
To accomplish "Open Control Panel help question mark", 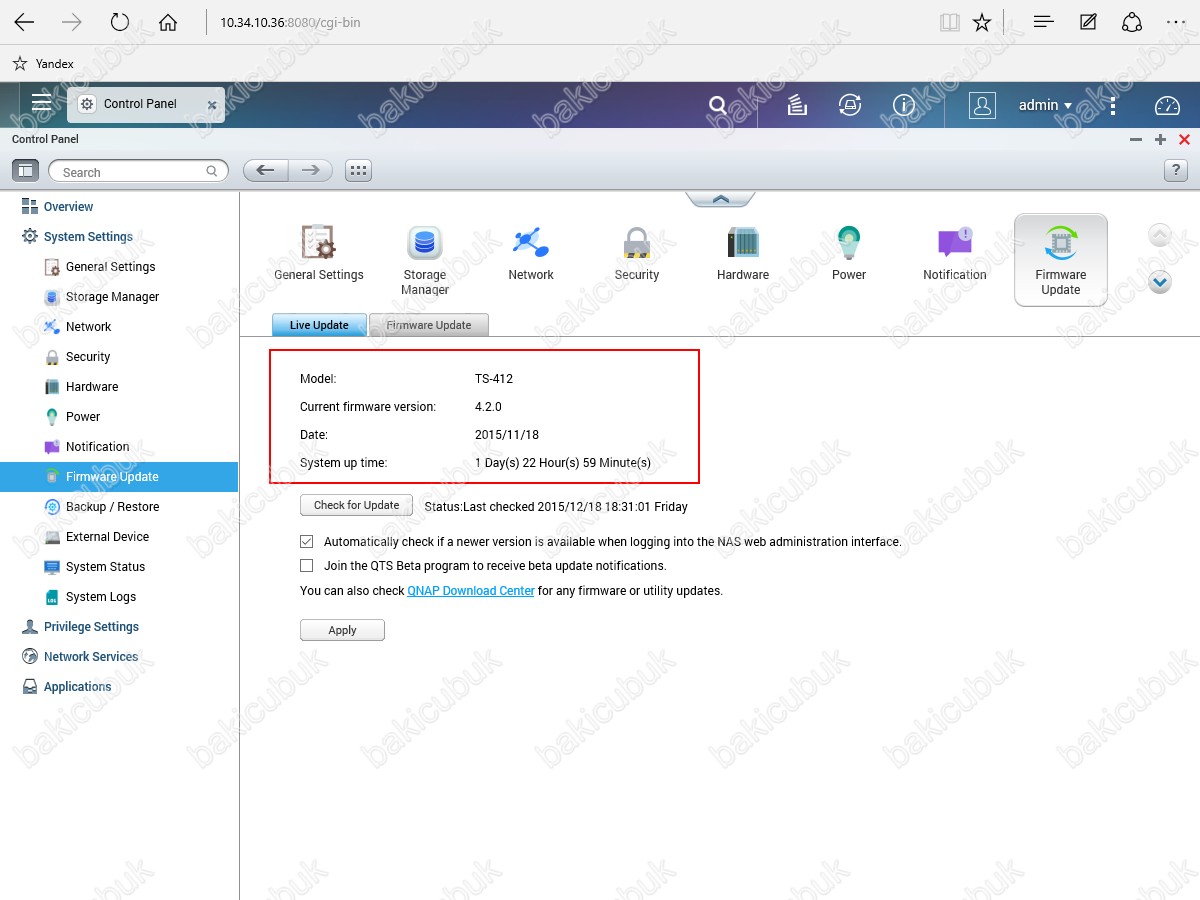I will tap(1176, 171).
